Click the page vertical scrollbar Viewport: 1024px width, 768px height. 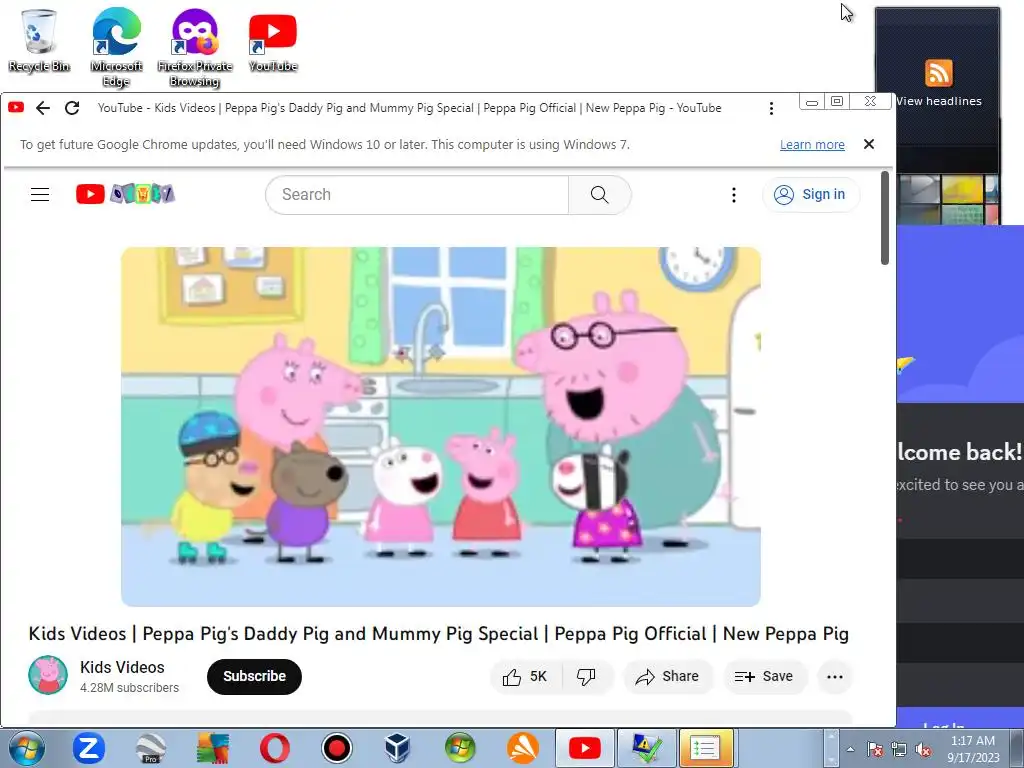click(885, 218)
